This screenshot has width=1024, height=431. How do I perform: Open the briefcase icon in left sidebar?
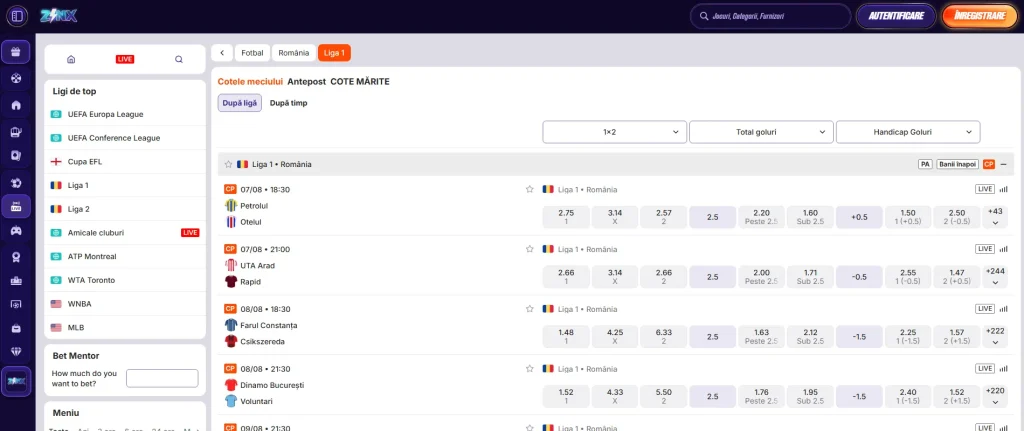point(16,328)
